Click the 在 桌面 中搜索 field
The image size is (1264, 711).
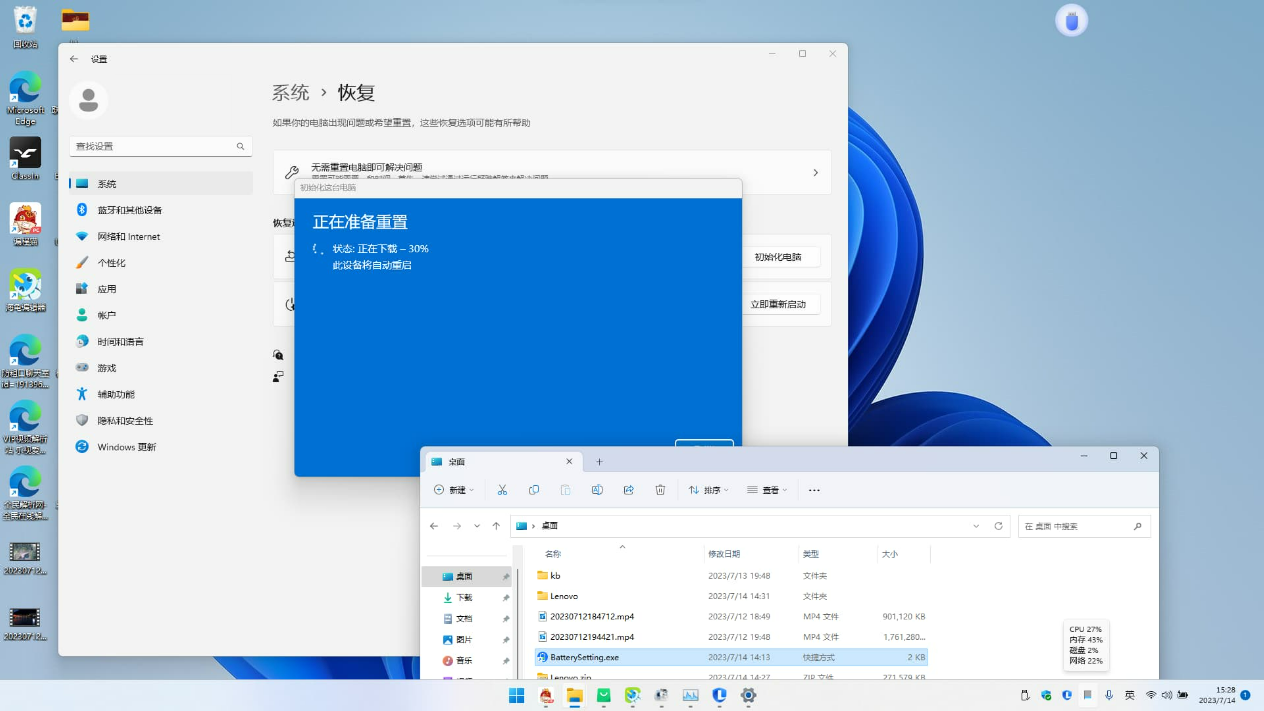click(1084, 526)
